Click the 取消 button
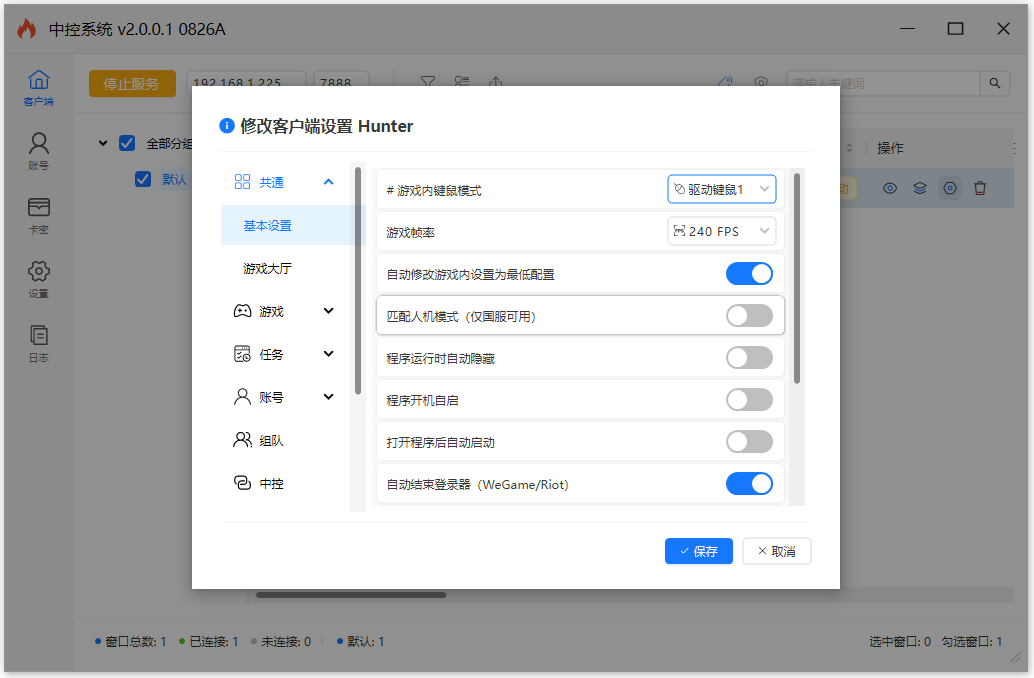1034x678 pixels. point(776,551)
